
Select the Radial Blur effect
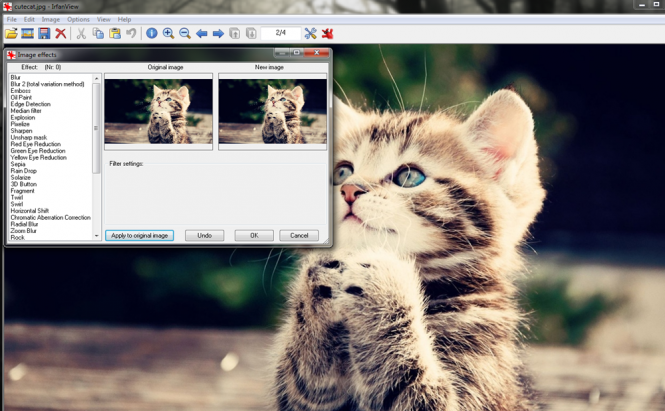[25, 224]
